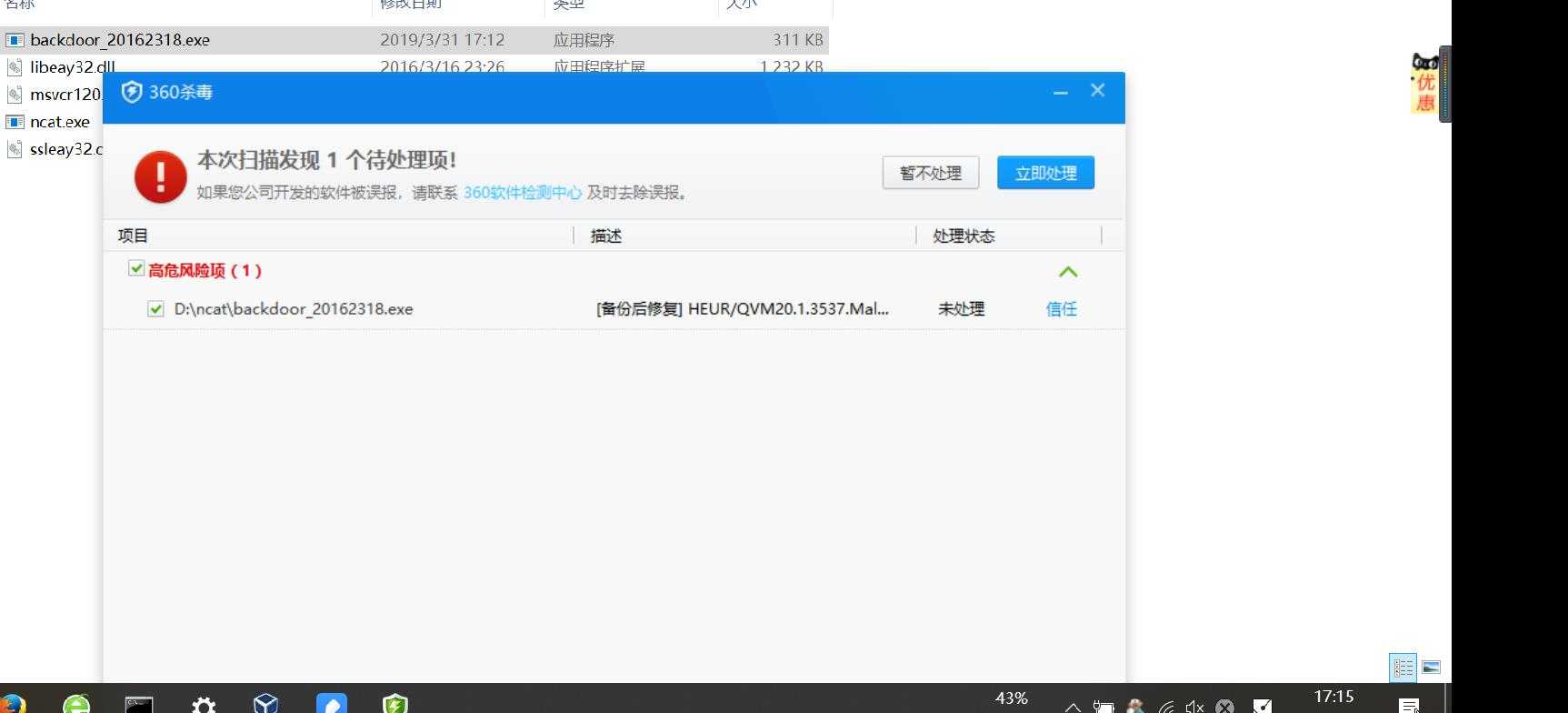Open the 360软件检测中心 link

tap(523, 193)
